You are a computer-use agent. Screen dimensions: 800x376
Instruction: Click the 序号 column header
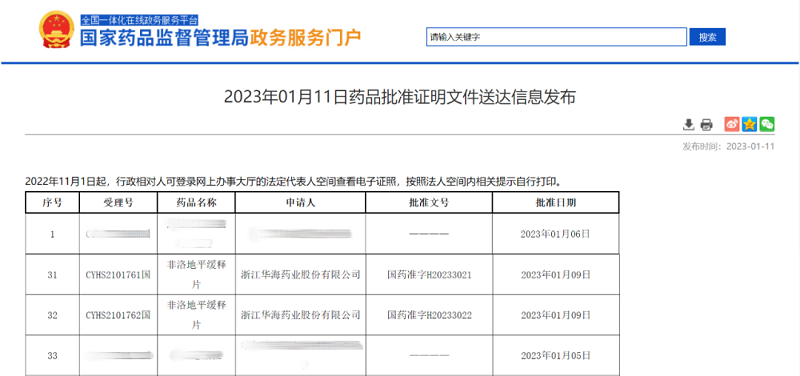coord(52,203)
